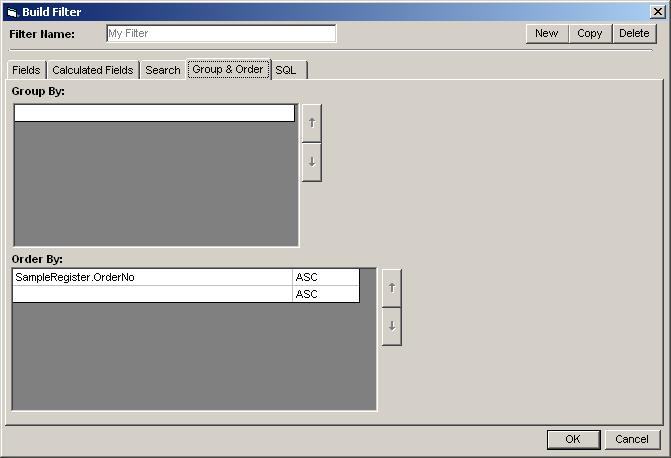Cancel the Build Filter dialog

(632, 439)
